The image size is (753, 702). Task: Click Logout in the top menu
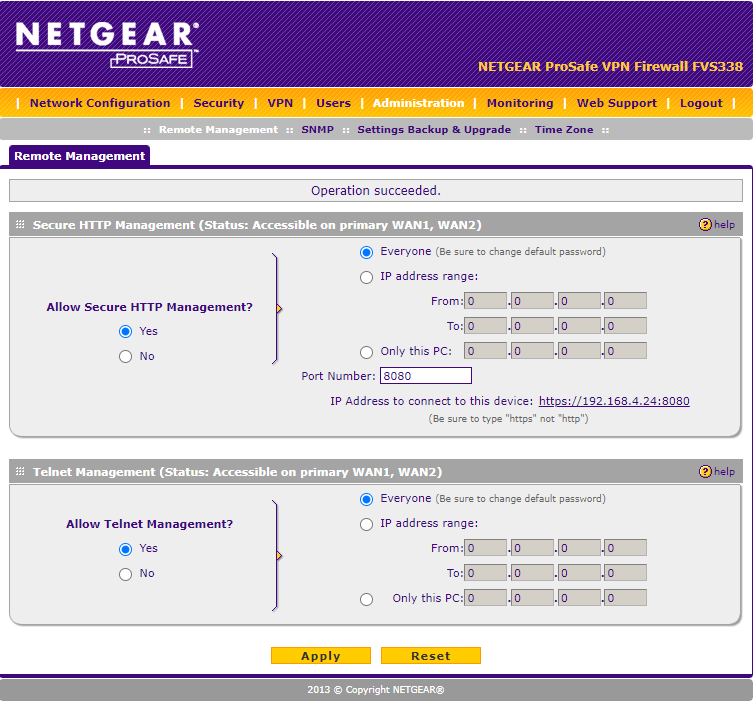click(x=701, y=103)
